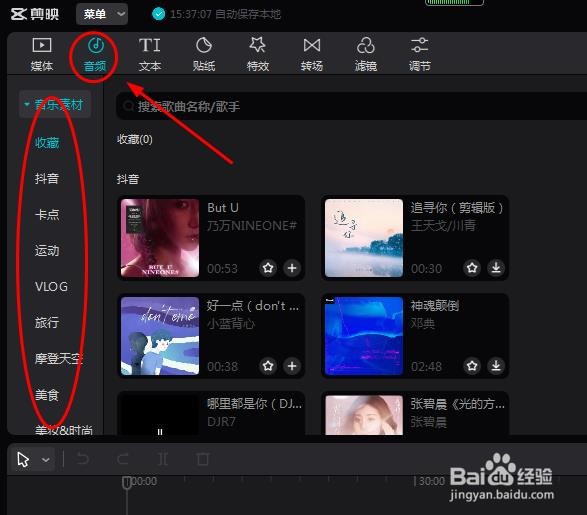Image resolution: width=587 pixels, height=515 pixels.
Task: Add 好一点 song to timeline
Action: [x=292, y=366]
